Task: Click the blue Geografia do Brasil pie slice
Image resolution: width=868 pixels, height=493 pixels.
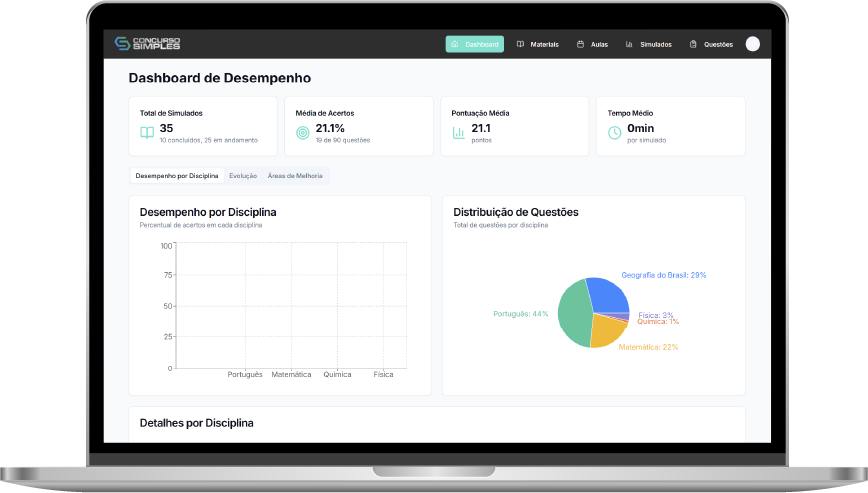Action: (x=609, y=294)
